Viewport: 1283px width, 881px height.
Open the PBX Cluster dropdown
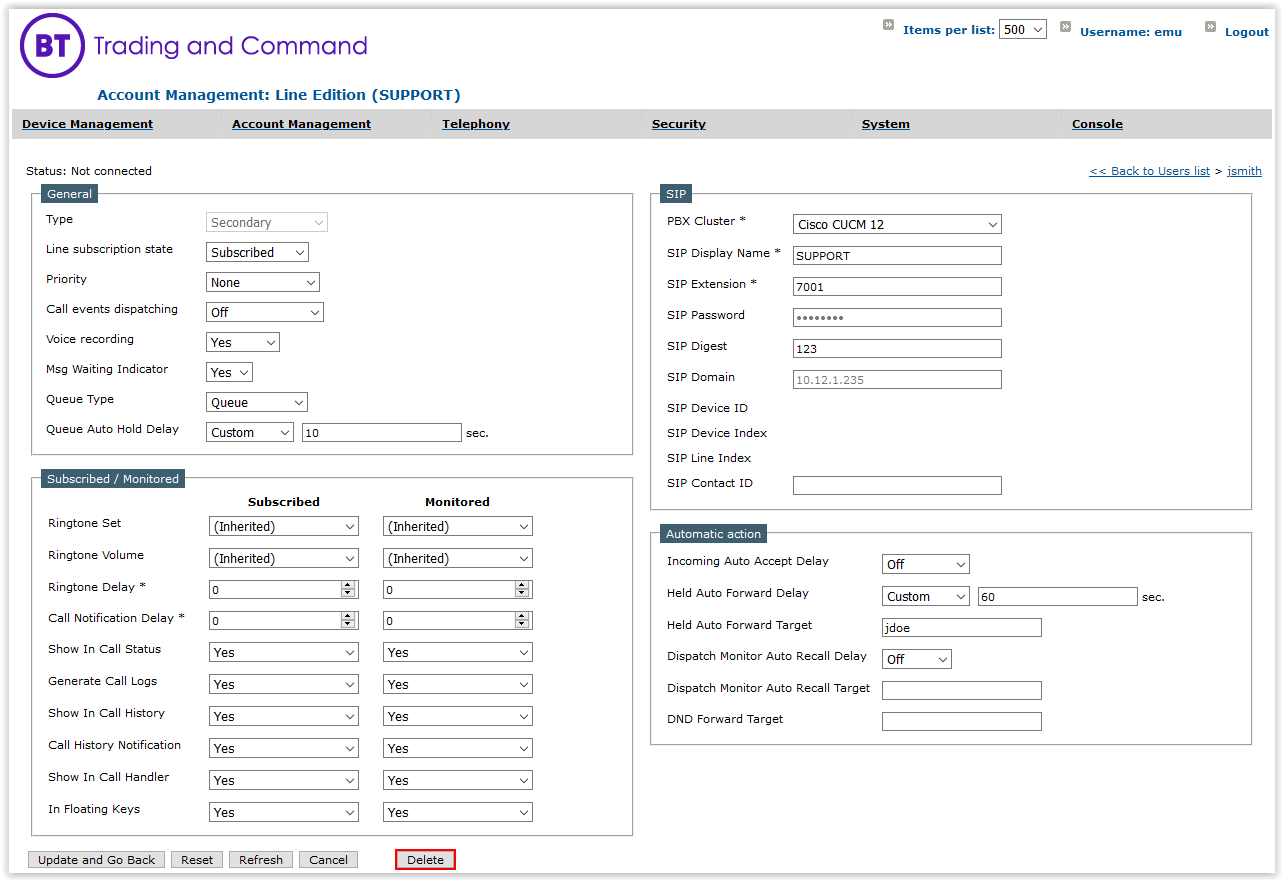tap(897, 225)
